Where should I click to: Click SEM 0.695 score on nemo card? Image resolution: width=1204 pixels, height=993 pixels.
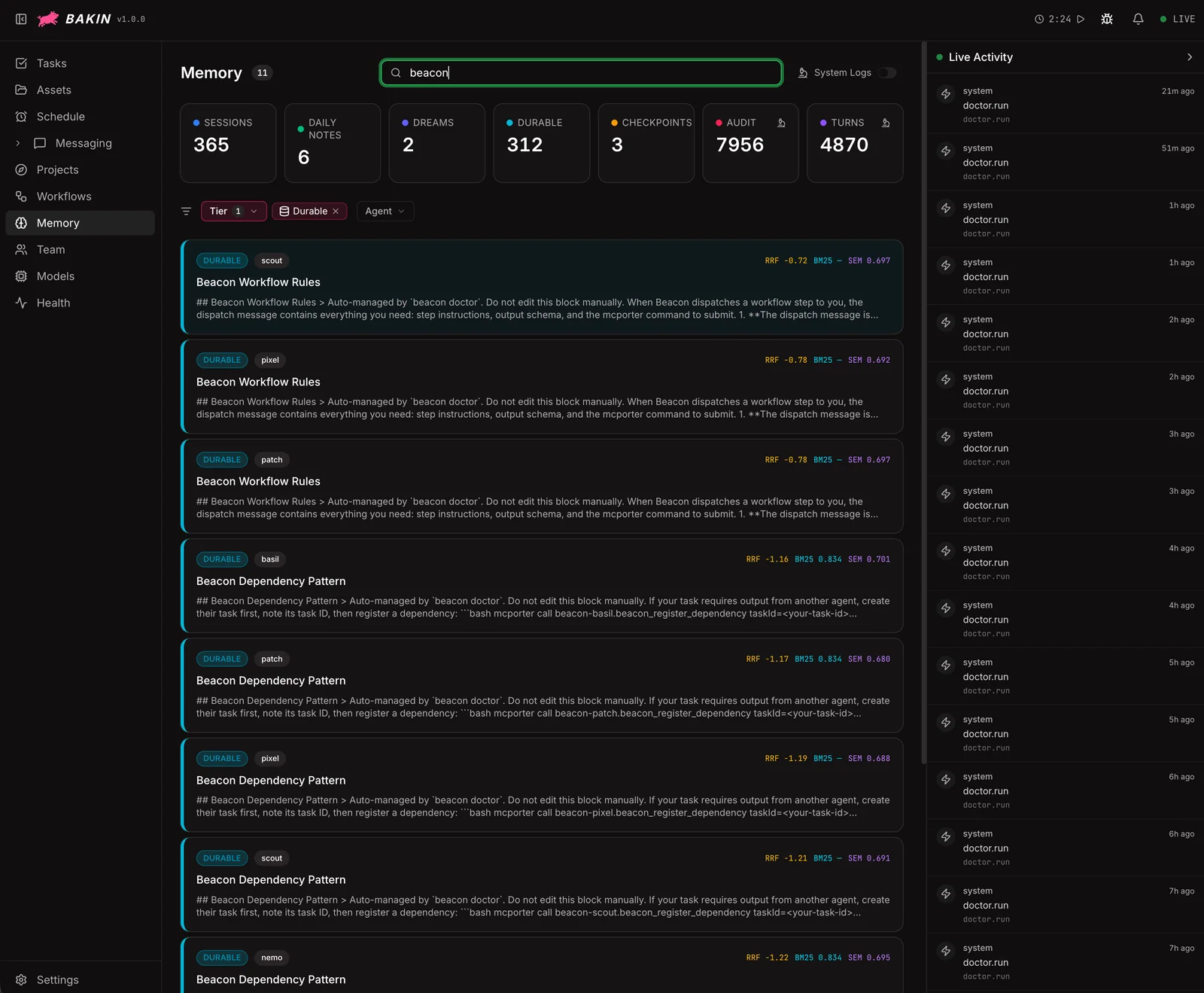pyautogui.click(x=869, y=958)
